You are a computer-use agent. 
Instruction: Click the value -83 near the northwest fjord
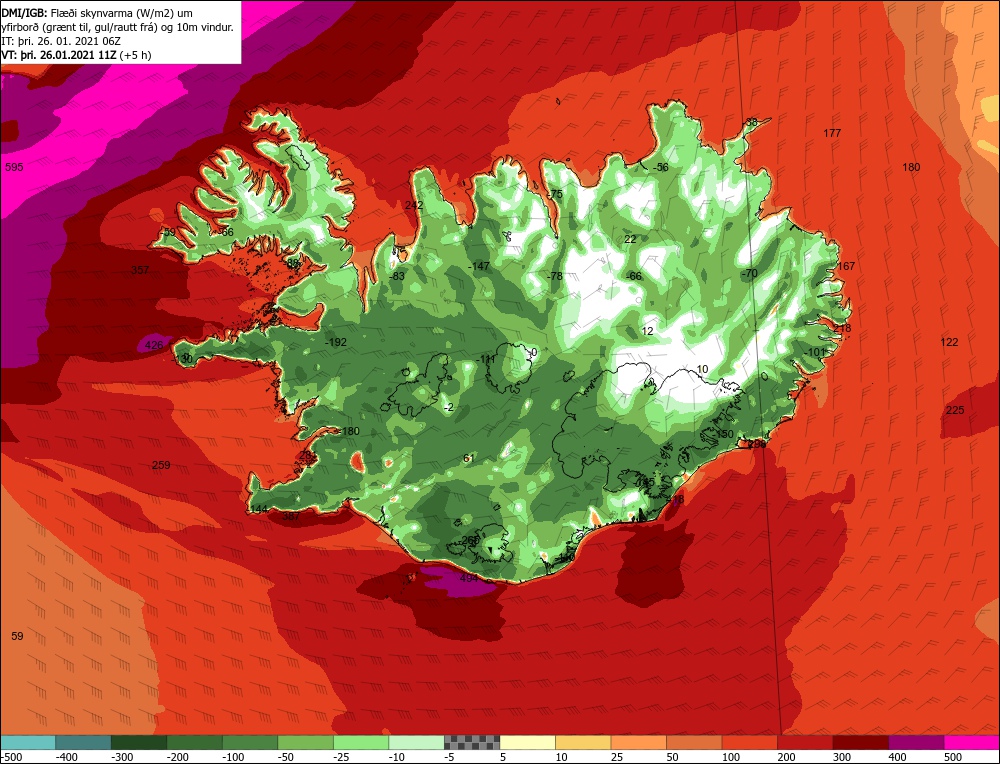[x=397, y=276]
